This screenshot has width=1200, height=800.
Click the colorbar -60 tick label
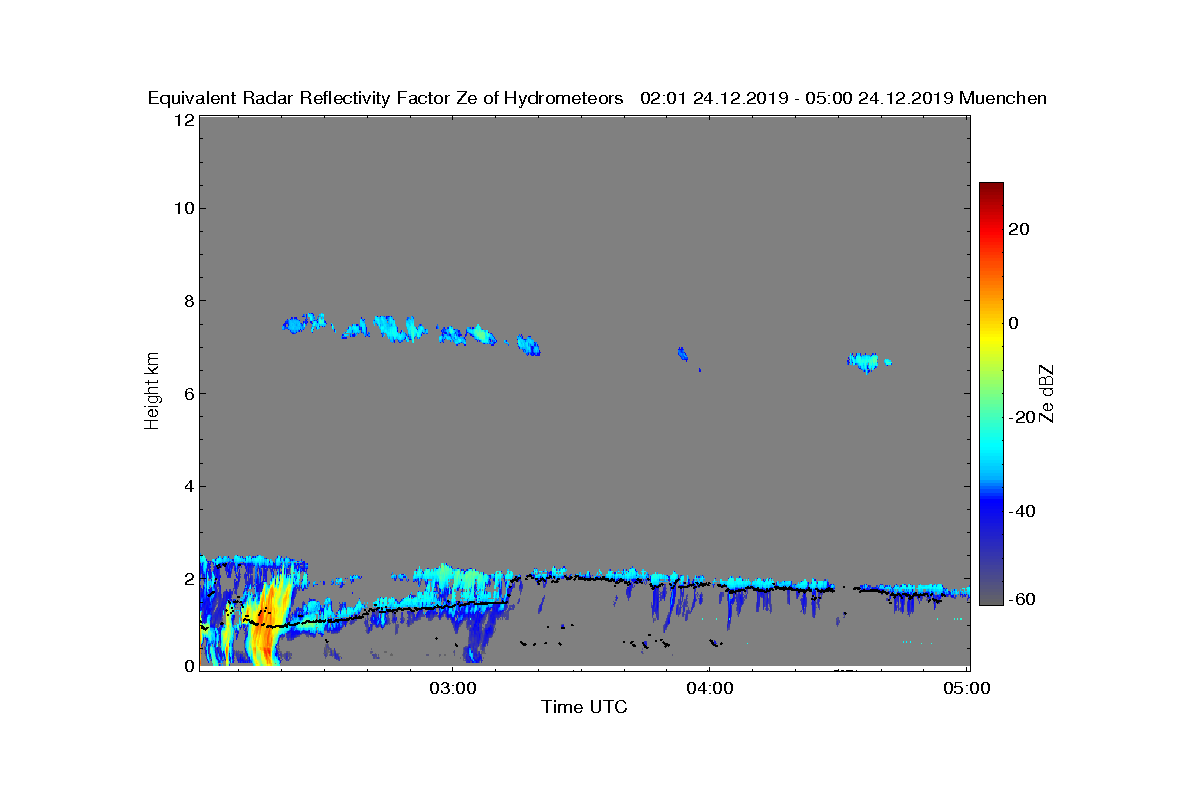pyautogui.click(x=1022, y=599)
